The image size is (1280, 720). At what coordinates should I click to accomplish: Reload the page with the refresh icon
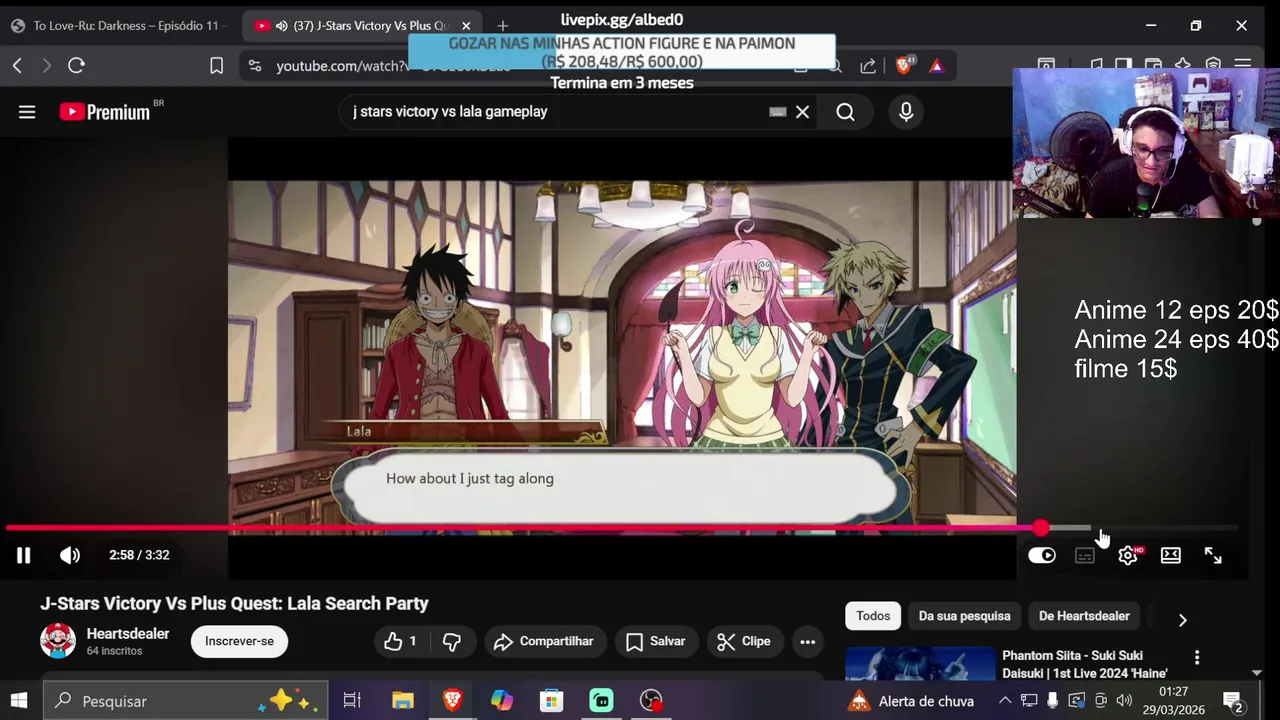76,66
